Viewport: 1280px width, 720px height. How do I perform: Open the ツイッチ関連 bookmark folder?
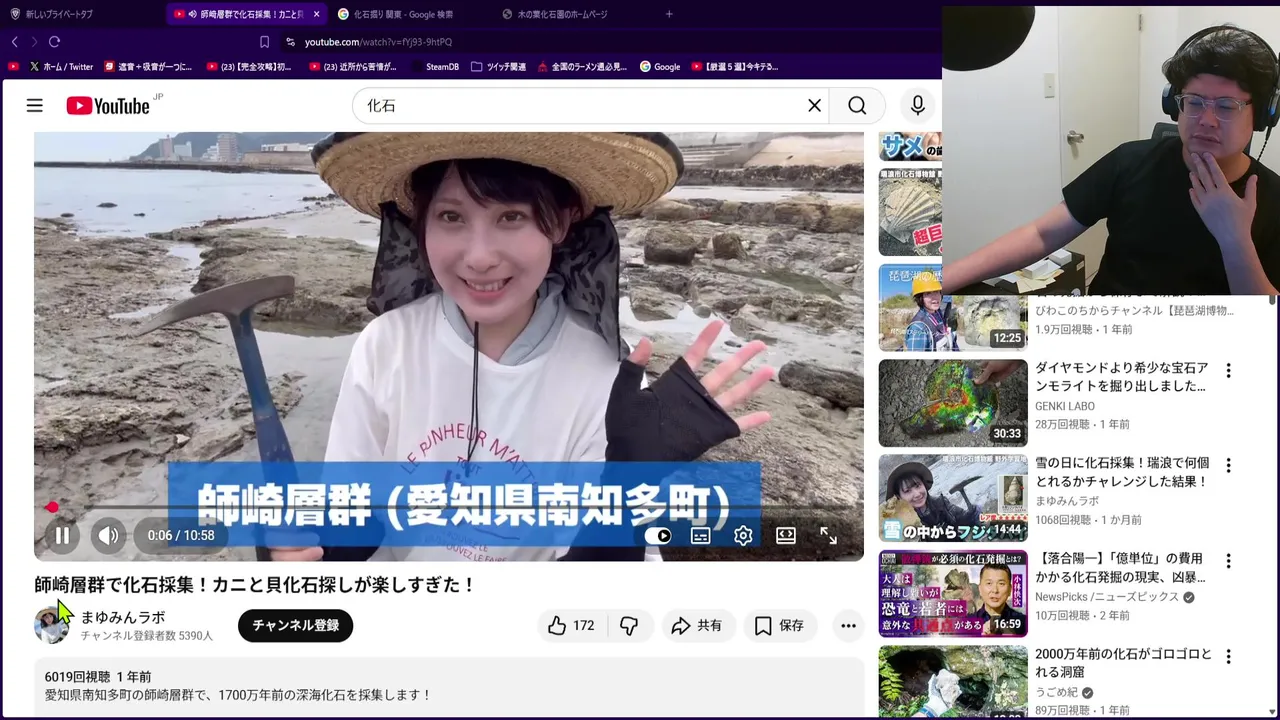498,67
